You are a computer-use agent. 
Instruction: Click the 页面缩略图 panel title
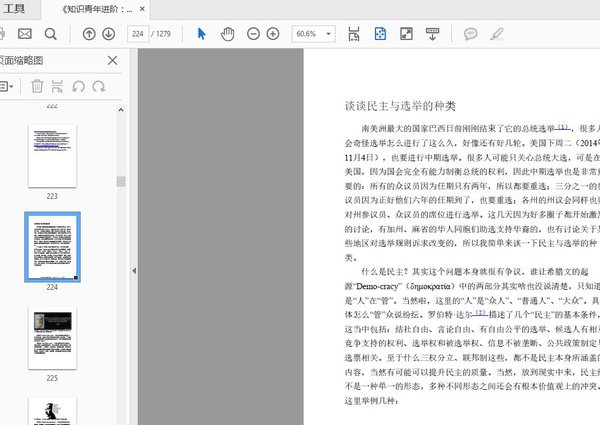(x=21, y=60)
